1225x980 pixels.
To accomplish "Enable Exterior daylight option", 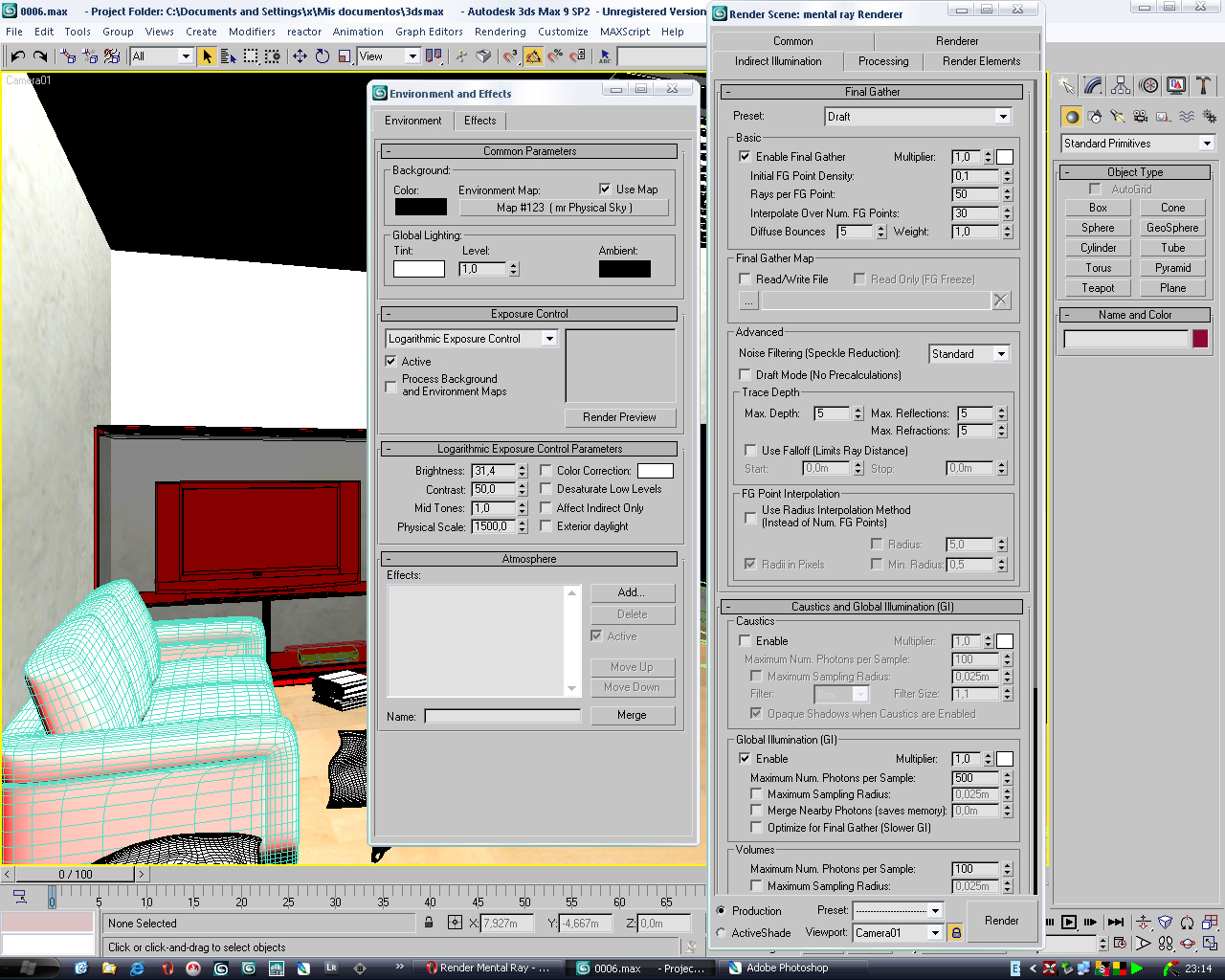I will (x=546, y=526).
